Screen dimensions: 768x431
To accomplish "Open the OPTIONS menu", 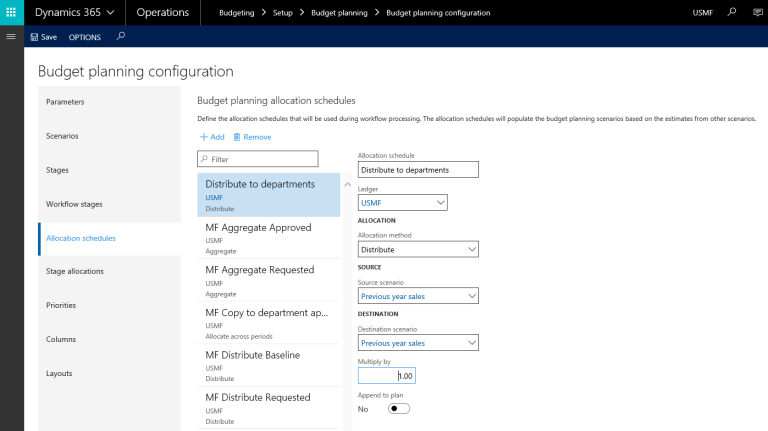I will [85, 37].
